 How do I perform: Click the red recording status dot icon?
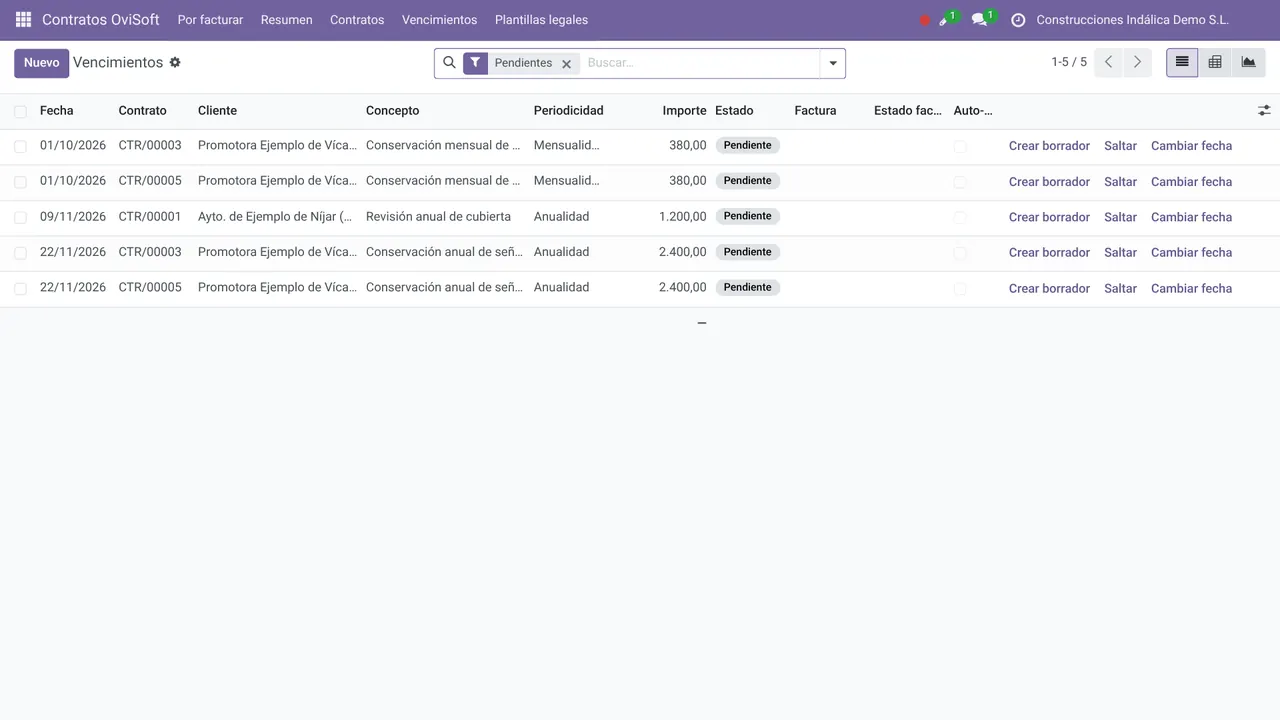pyautogui.click(x=925, y=20)
